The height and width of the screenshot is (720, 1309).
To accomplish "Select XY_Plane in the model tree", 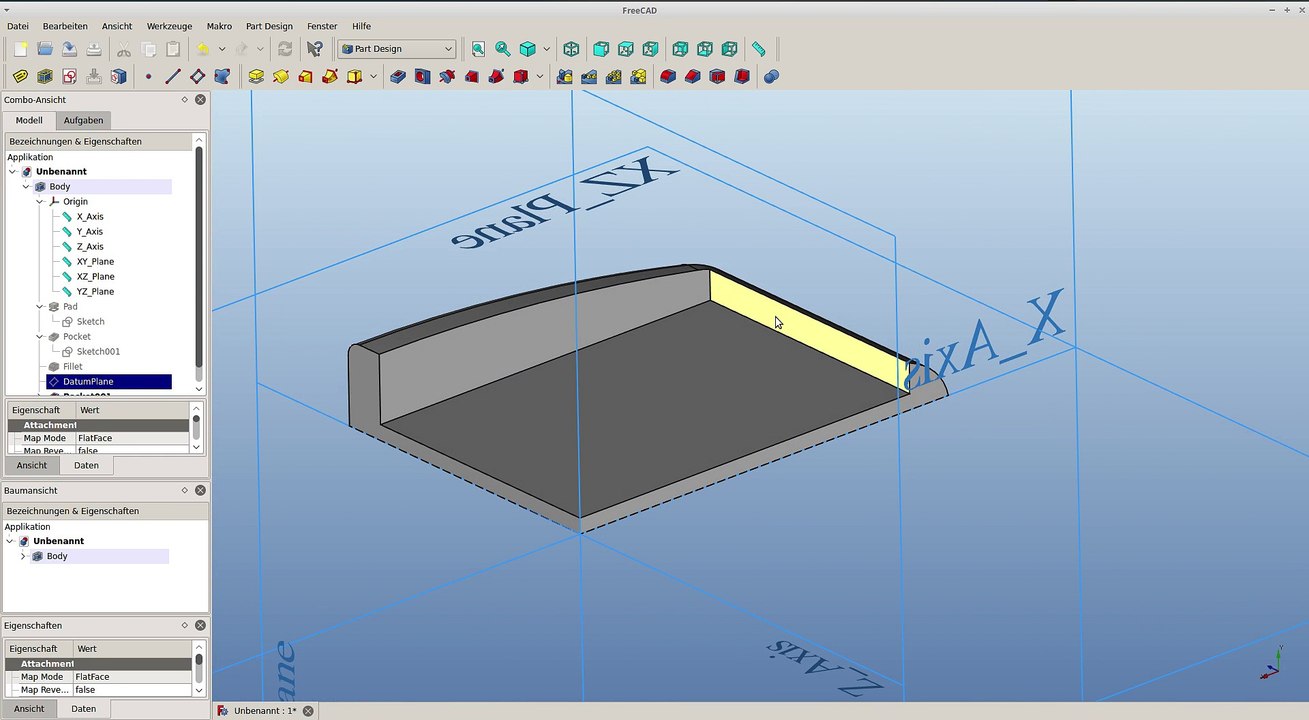I will (95, 262).
